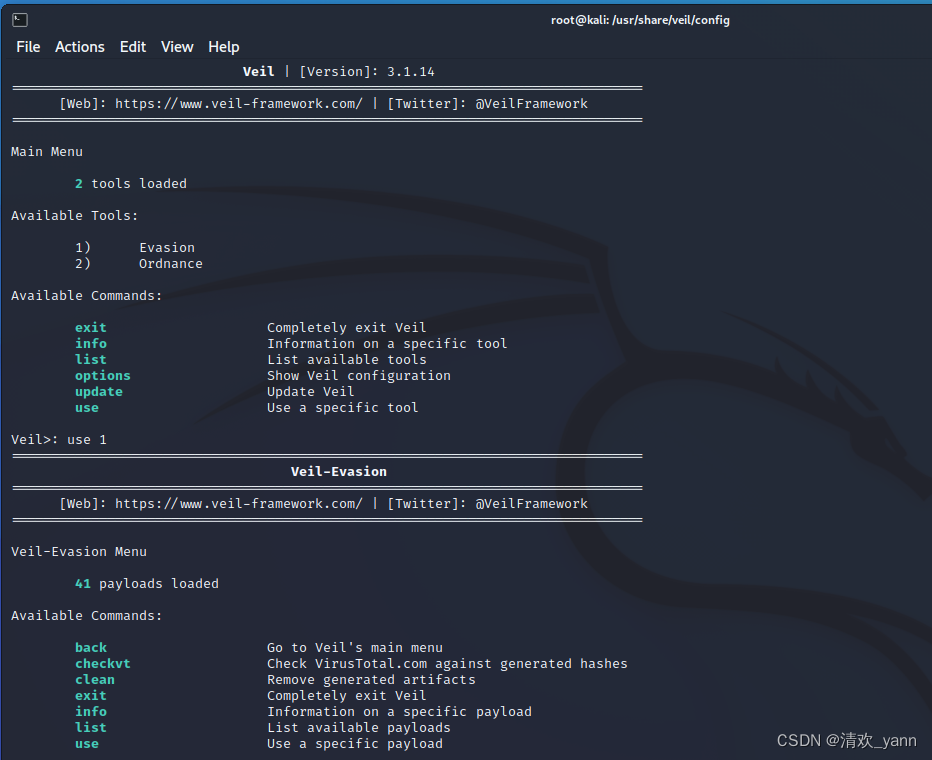Click 'exit' command in Veil-Evasion list
This screenshot has height=760, width=932.
coord(90,696)
